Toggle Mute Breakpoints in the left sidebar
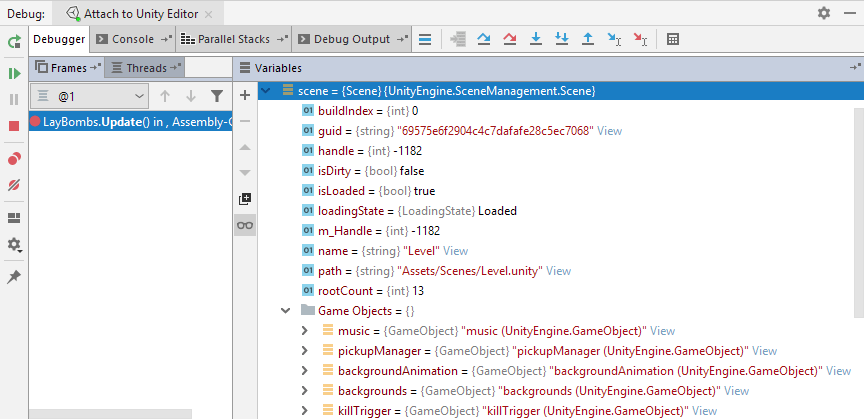 pos(14,185)
